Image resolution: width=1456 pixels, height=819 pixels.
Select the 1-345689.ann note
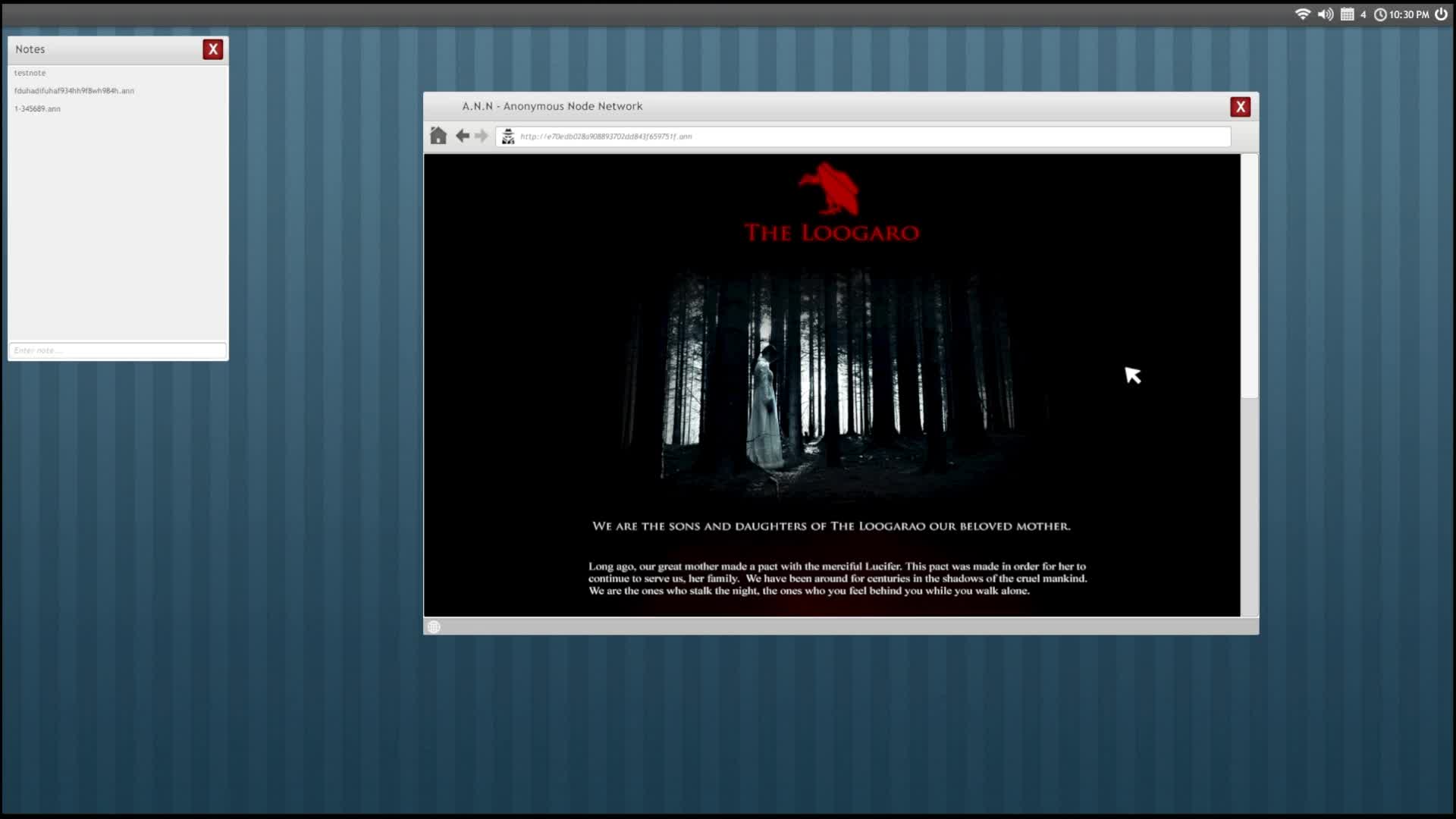coord(38,109)
